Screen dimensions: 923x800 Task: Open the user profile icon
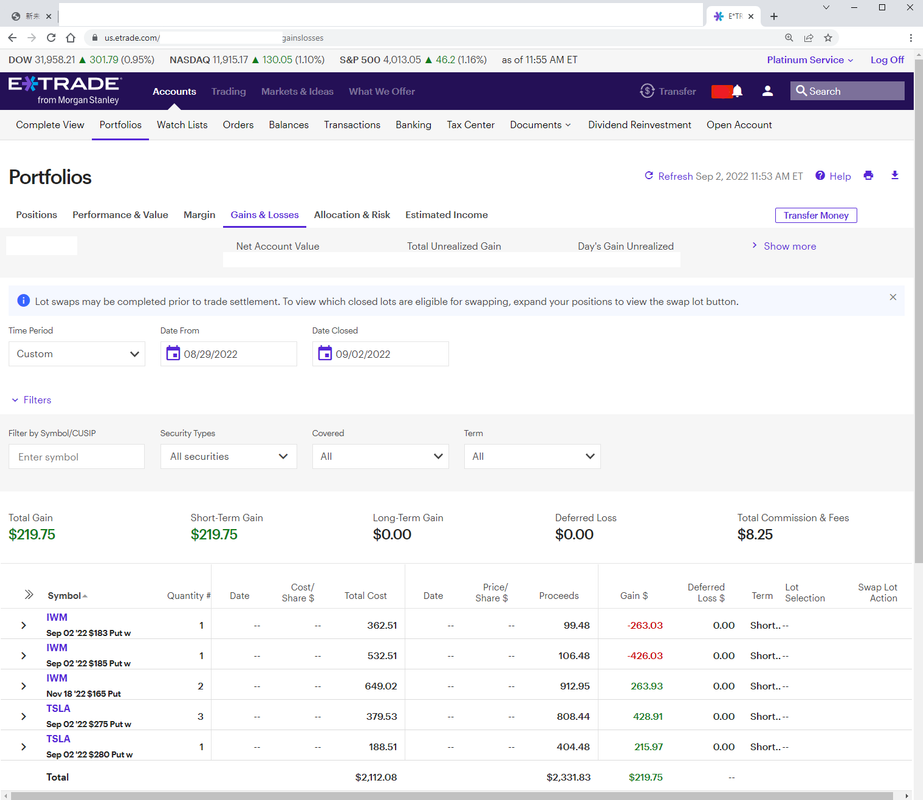tap(768, 91)
